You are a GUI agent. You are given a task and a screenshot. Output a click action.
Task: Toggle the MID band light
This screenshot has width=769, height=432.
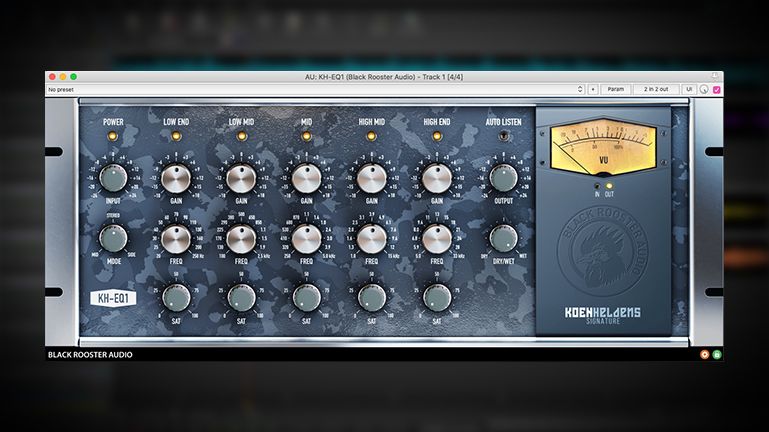coord(307,136)
